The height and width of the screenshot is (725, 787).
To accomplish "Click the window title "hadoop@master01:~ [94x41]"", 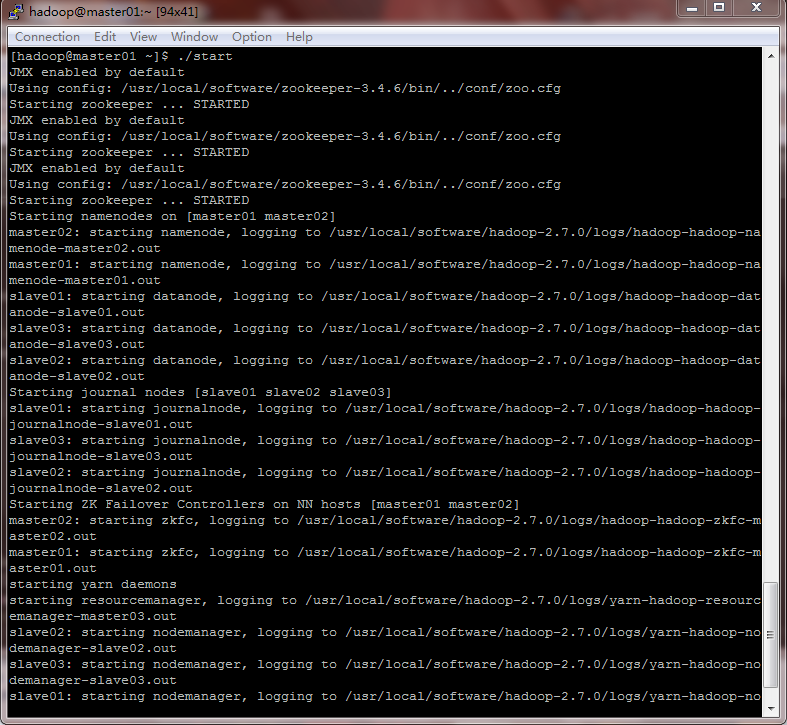I will (113, 11).
